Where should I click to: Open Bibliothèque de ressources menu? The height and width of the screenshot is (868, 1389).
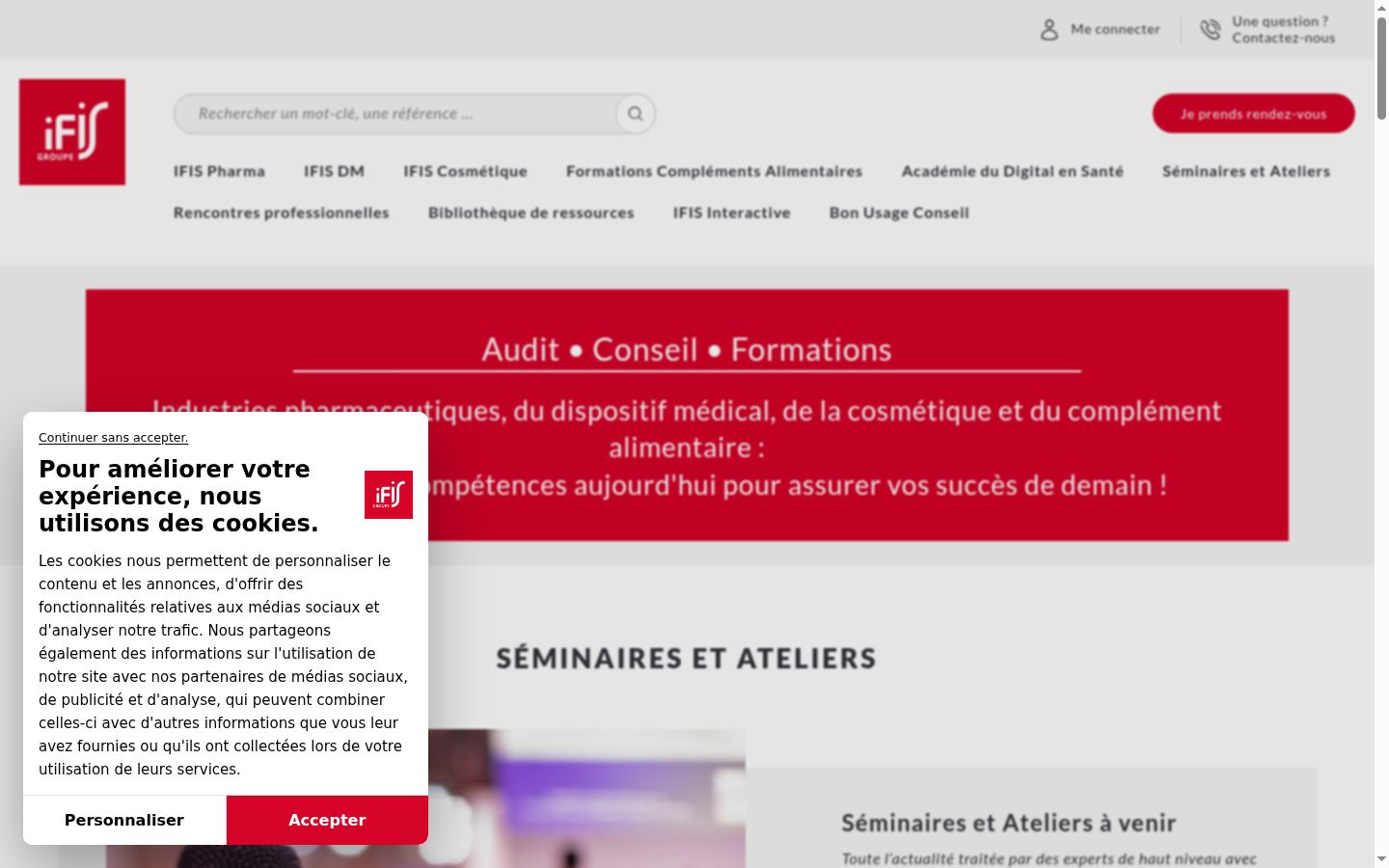(531, 213)
